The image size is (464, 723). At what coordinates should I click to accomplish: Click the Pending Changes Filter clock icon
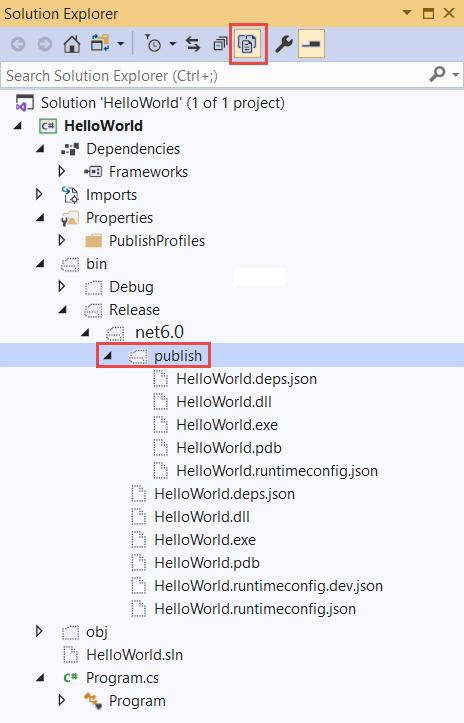(x=152, y=44)
